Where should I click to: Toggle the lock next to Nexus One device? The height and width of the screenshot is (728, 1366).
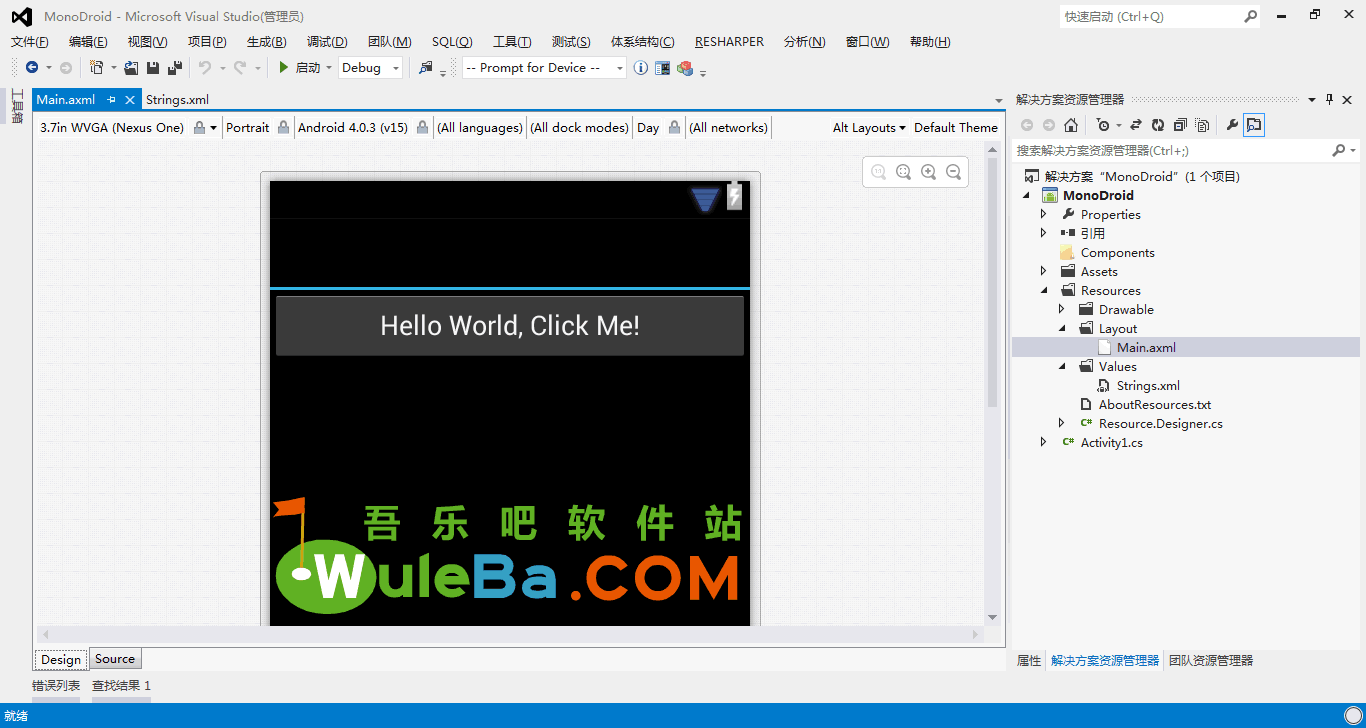coord(200,127)
